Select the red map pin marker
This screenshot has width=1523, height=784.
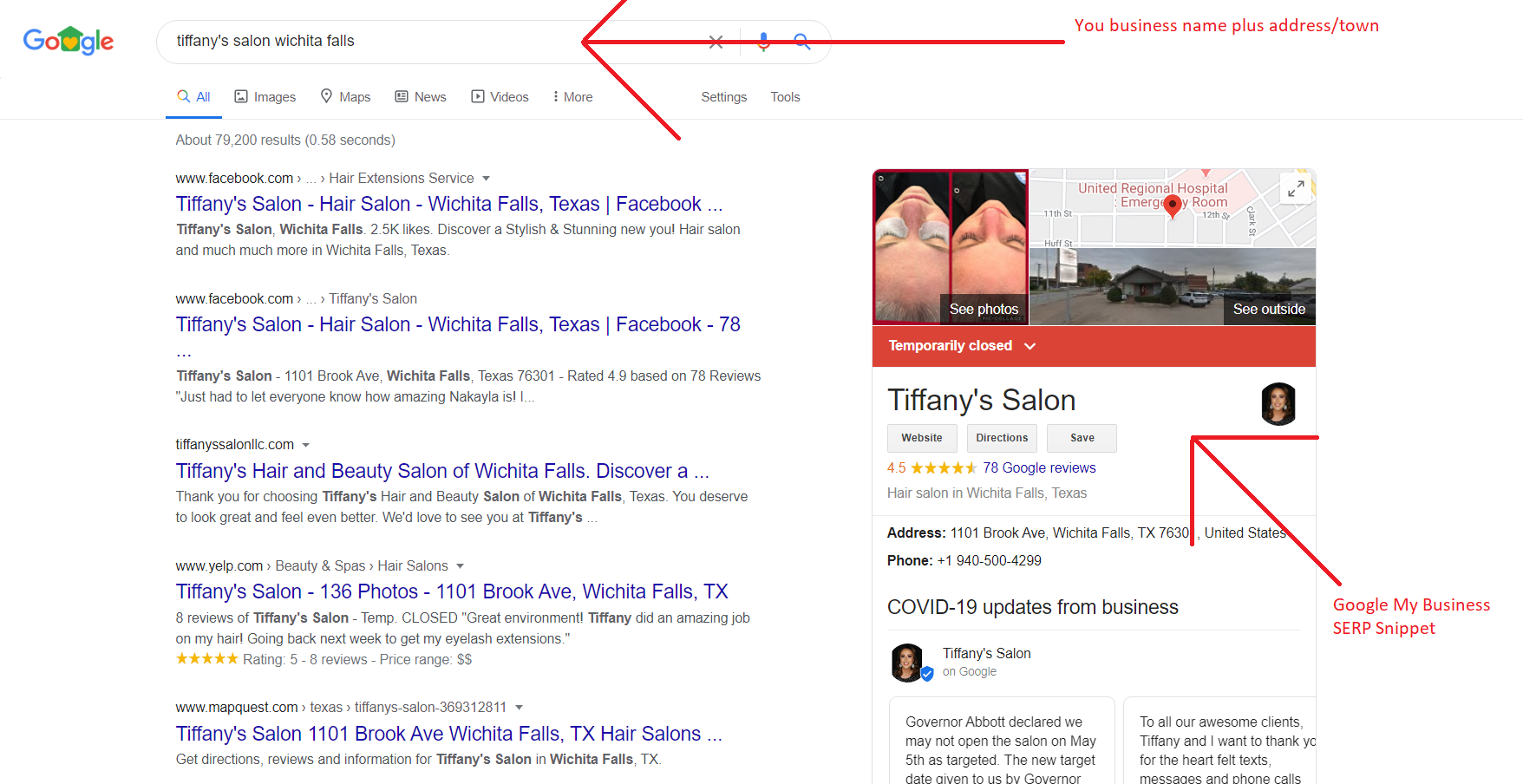[1173, 206]
